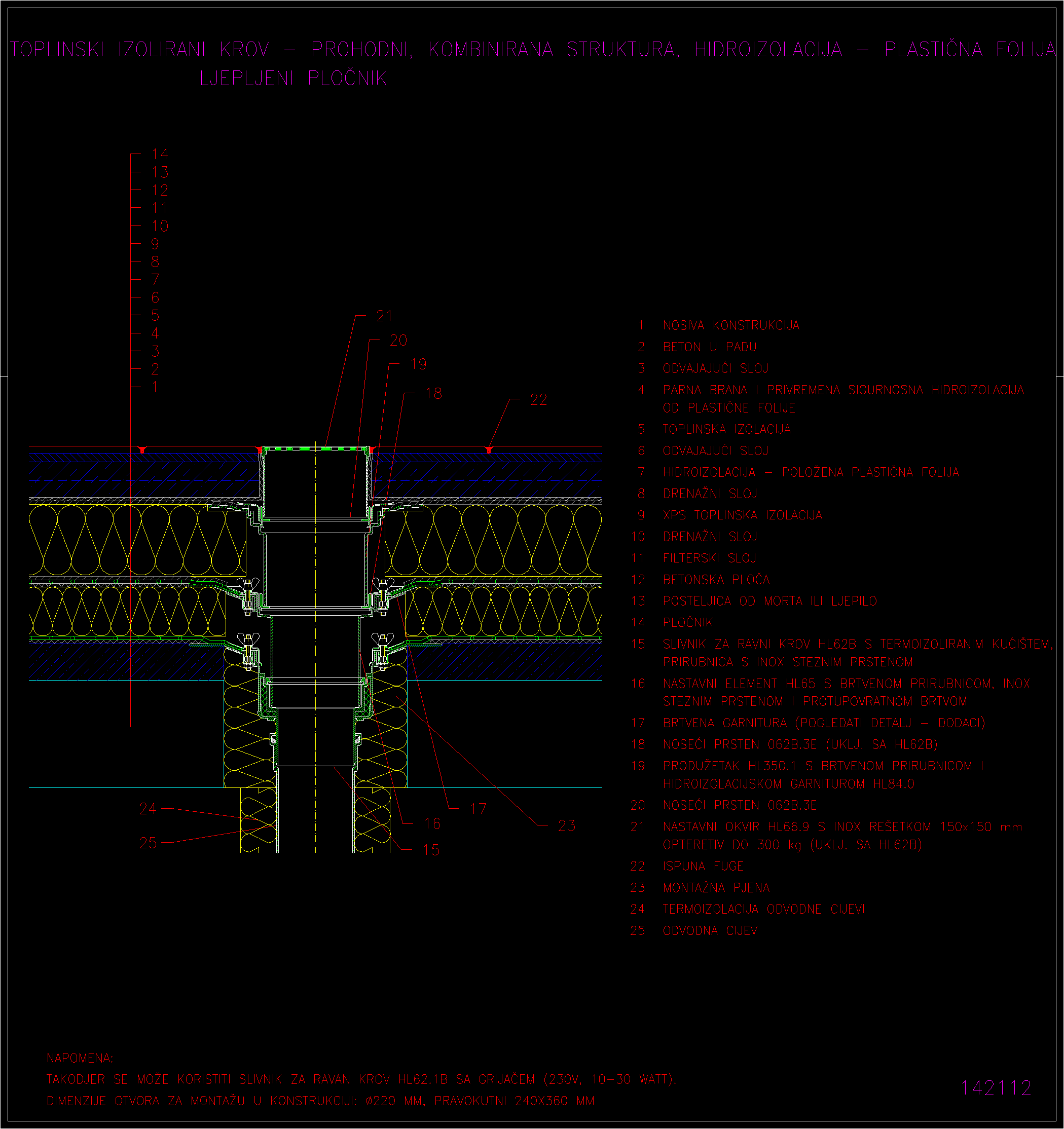
Task: Select callout label 21 above drain
Action: (x=385, y=316)
